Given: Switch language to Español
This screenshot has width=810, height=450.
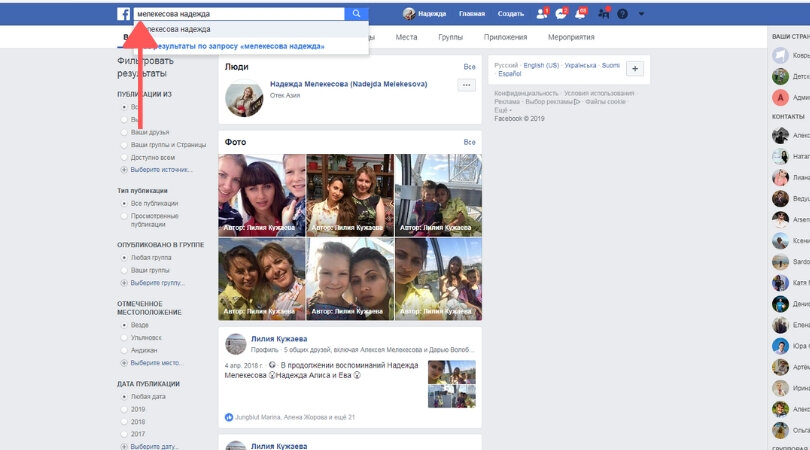Looking at the screenshot, I should [x=510, y=74].
